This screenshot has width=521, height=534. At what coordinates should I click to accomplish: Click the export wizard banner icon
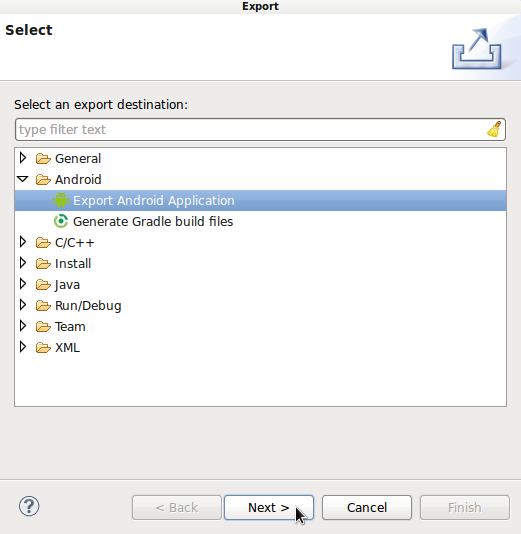(x=477, y=49)
